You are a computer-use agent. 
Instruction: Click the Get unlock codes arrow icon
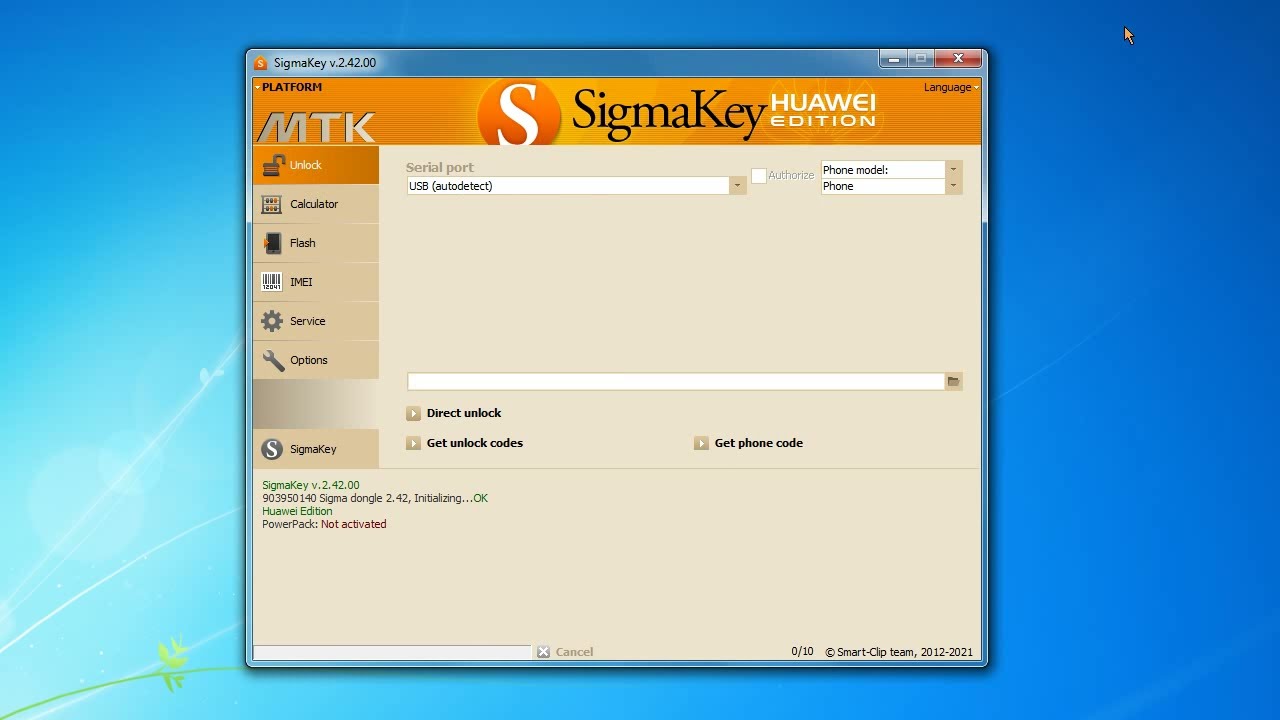click(x=413, y=443)
